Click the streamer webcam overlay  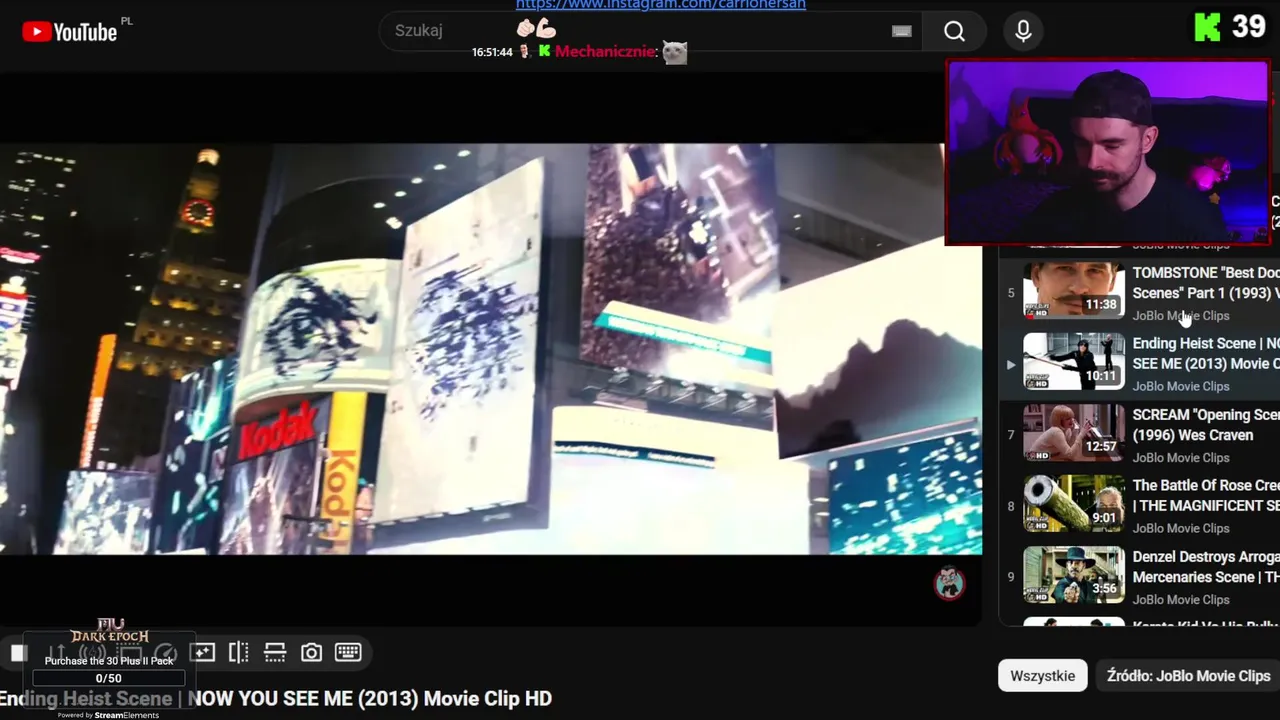click(x=1108, y=152)
